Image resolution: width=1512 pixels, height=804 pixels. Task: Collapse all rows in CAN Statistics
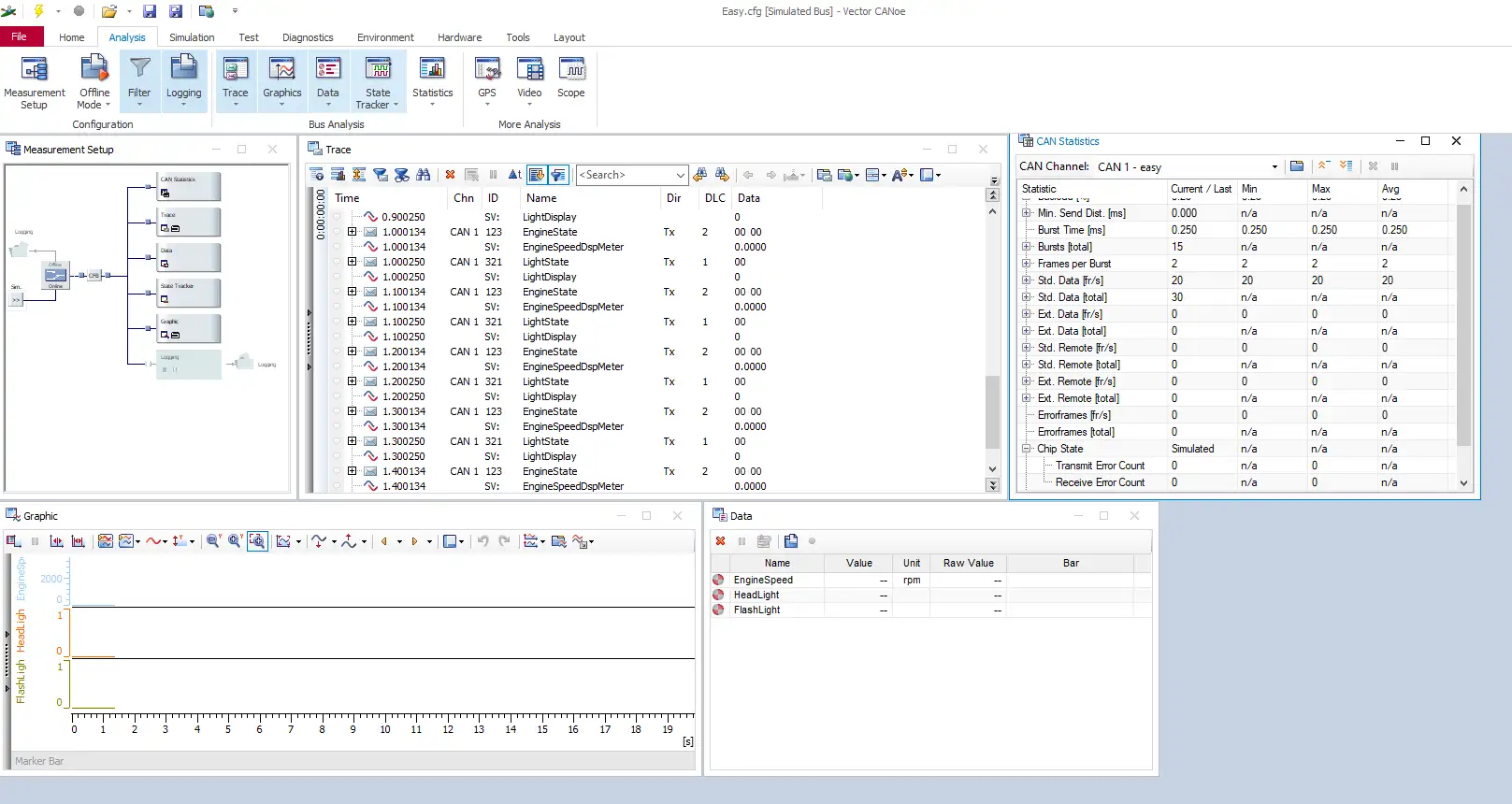(1323, 166)
